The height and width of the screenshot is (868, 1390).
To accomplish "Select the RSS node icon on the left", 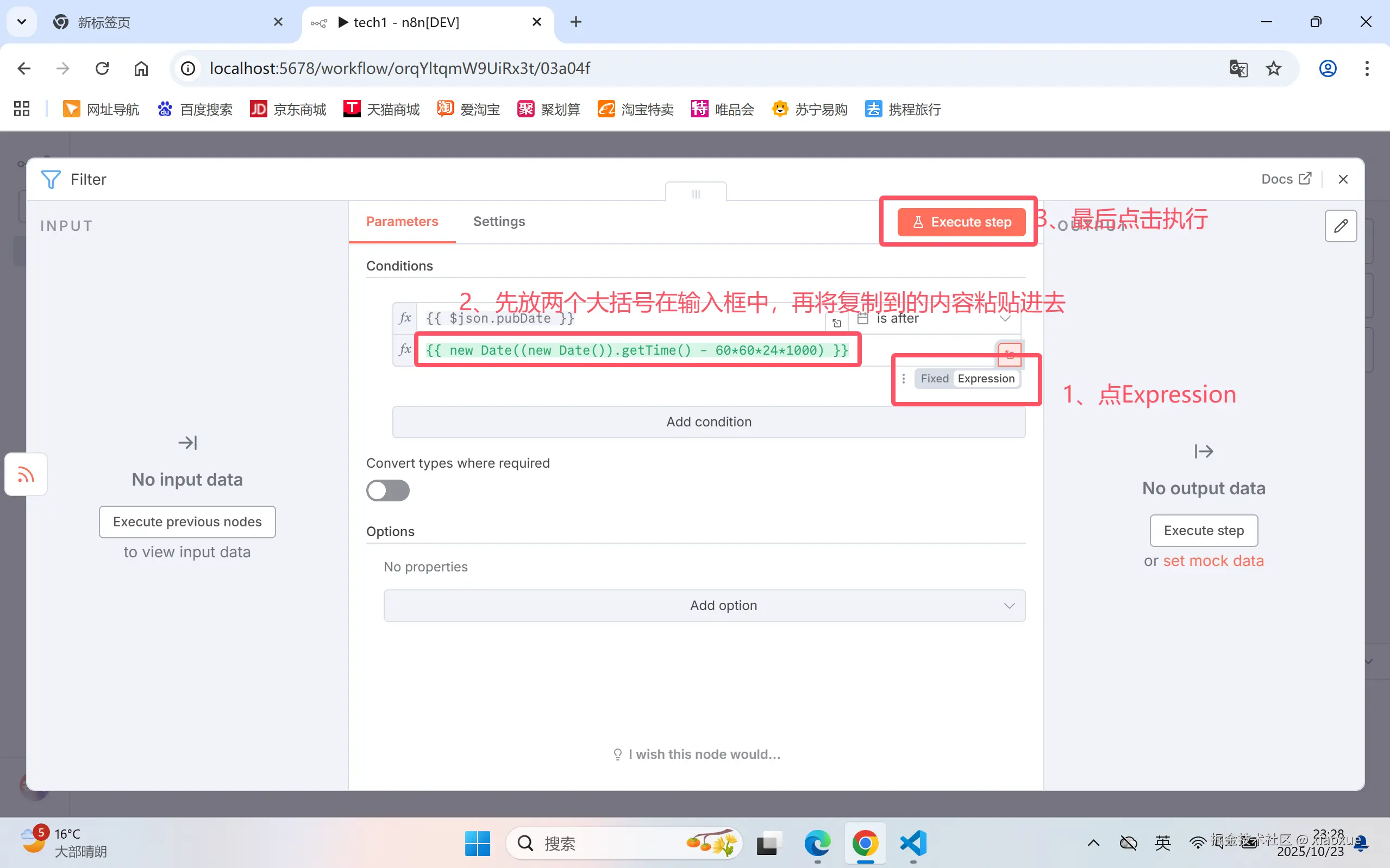I will [x=25, y=474].
